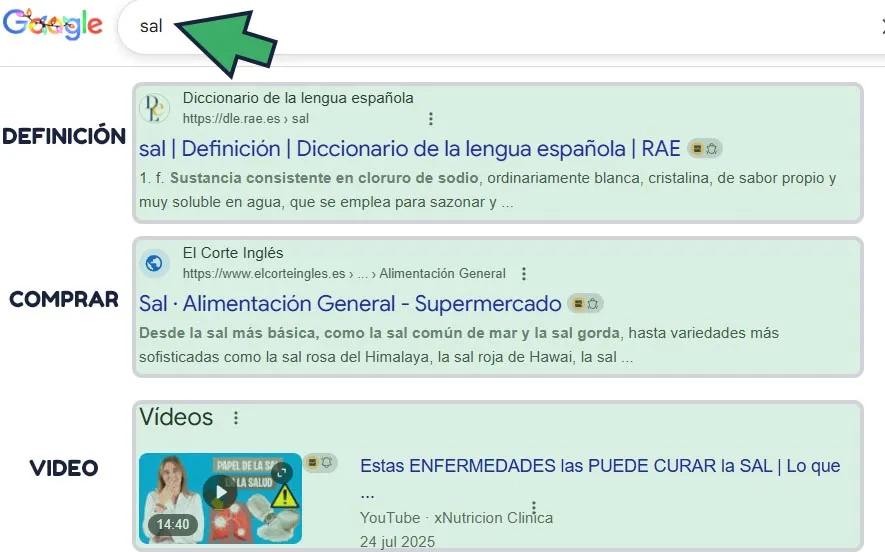Image resolution: width=885 pixels, height=552 pixels.
Task: Click the "El Corte Inglés" site name
Action: [233, 253]
